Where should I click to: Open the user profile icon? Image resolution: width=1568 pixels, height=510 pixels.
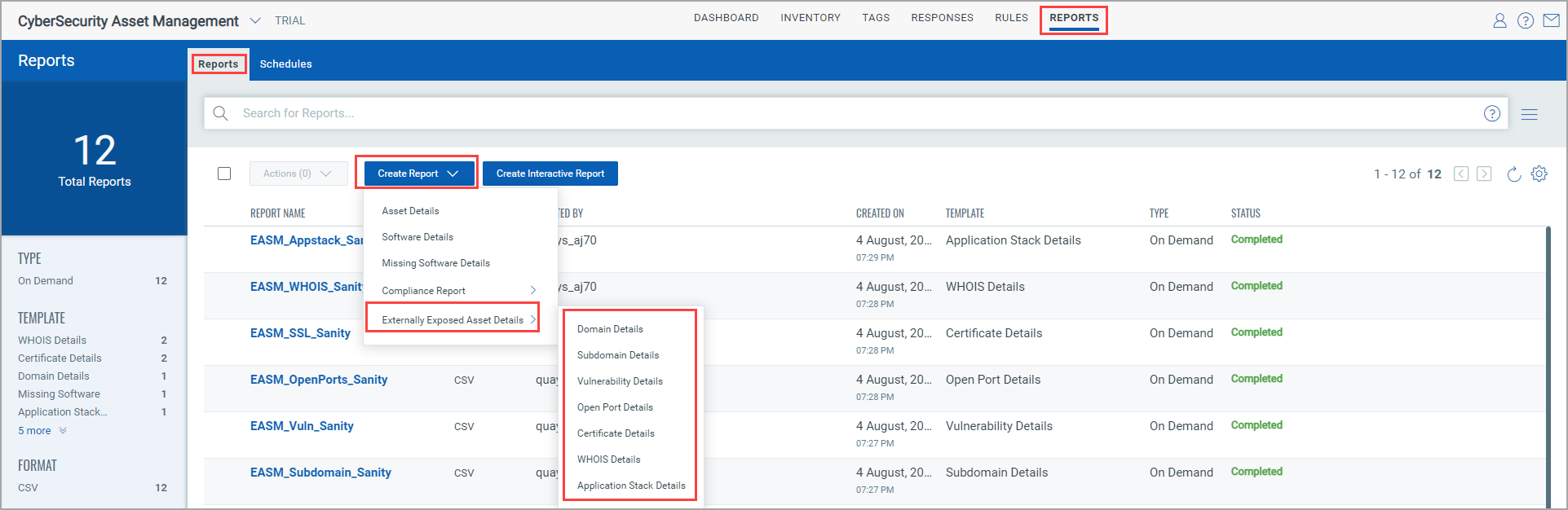click(x=1500, y=21)
